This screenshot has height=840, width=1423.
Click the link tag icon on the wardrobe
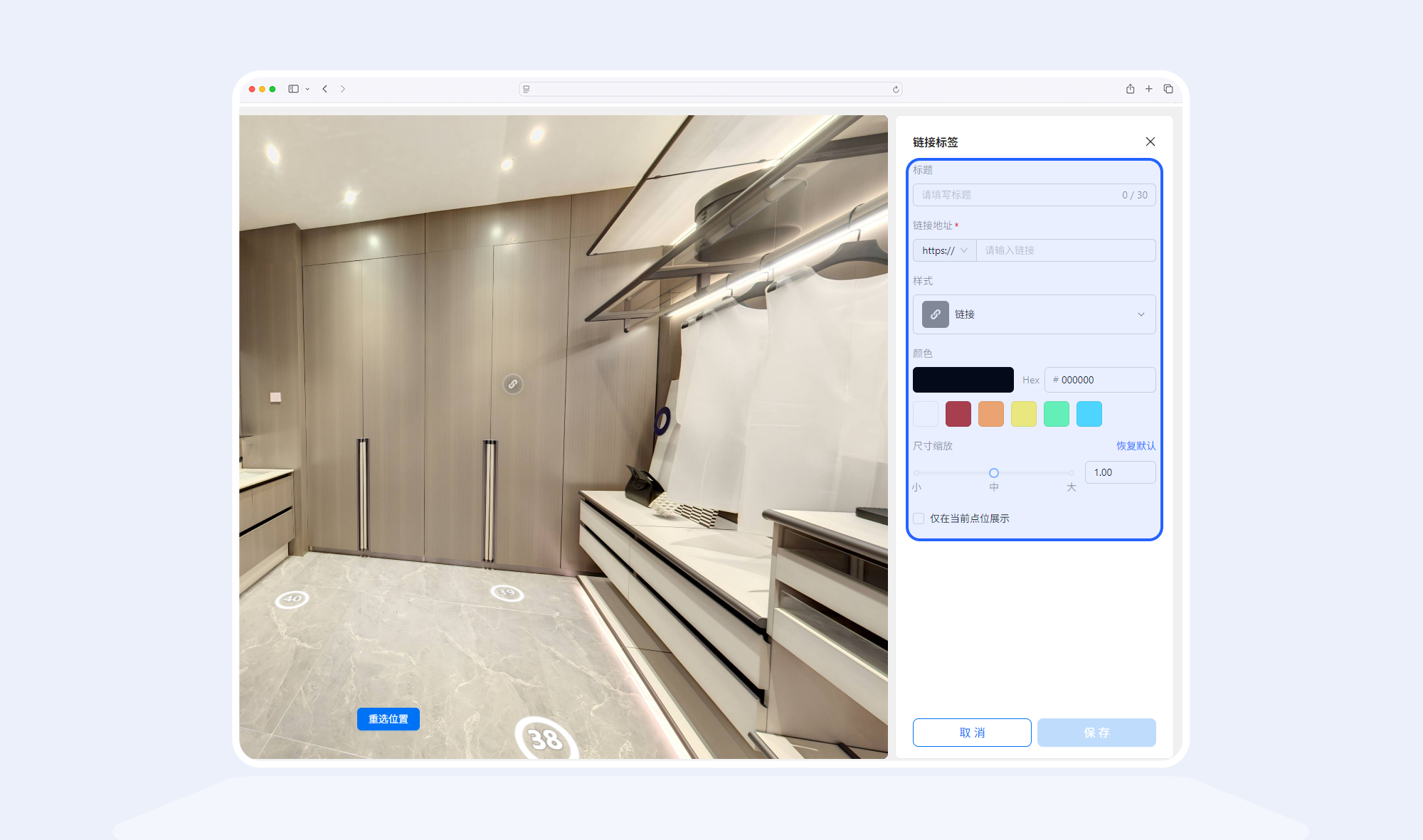(513, 384)
